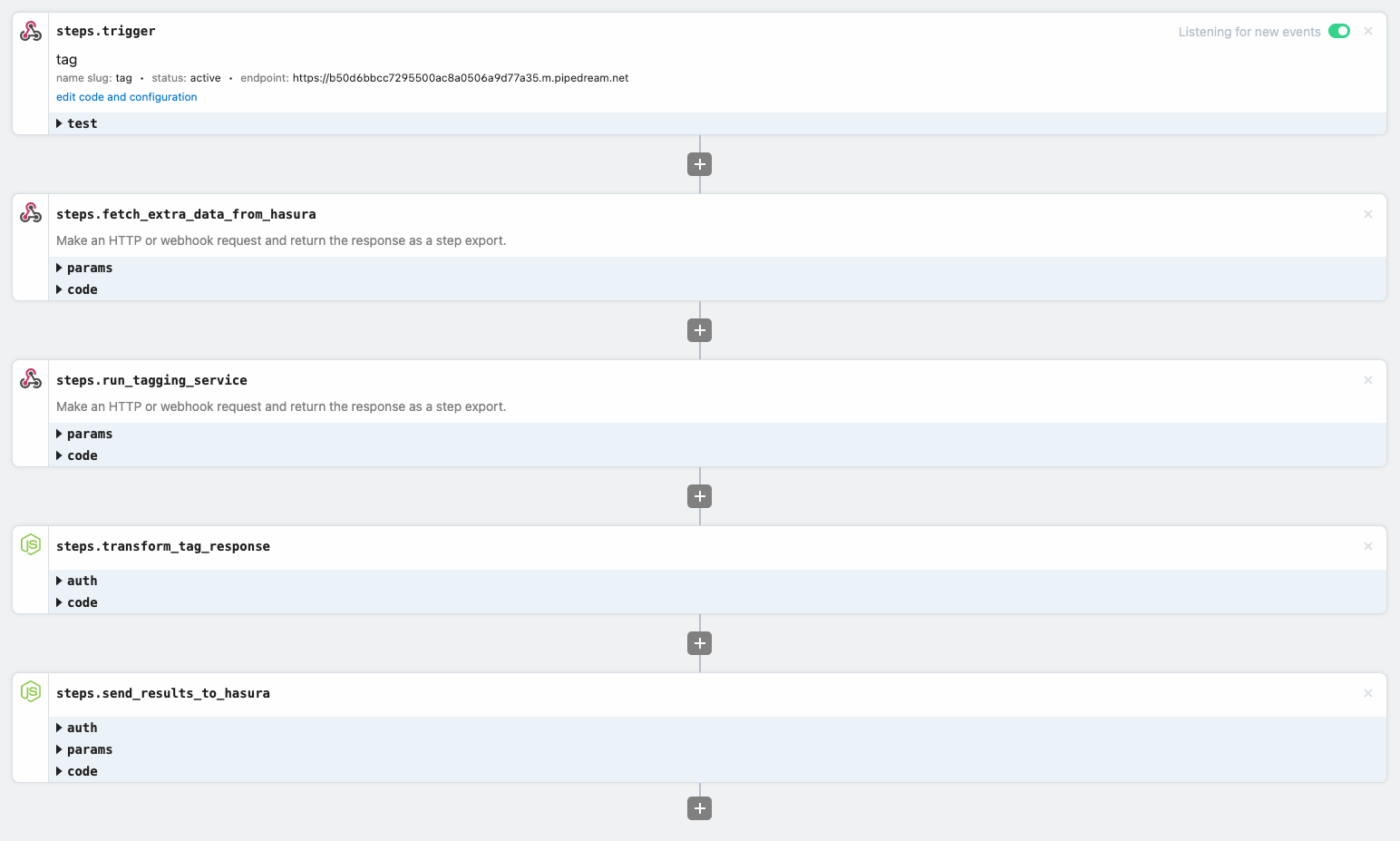This screenshot has height=841, width=1400.
Task: Click the trigger name 'tag'
Action: tap(66, 60)
